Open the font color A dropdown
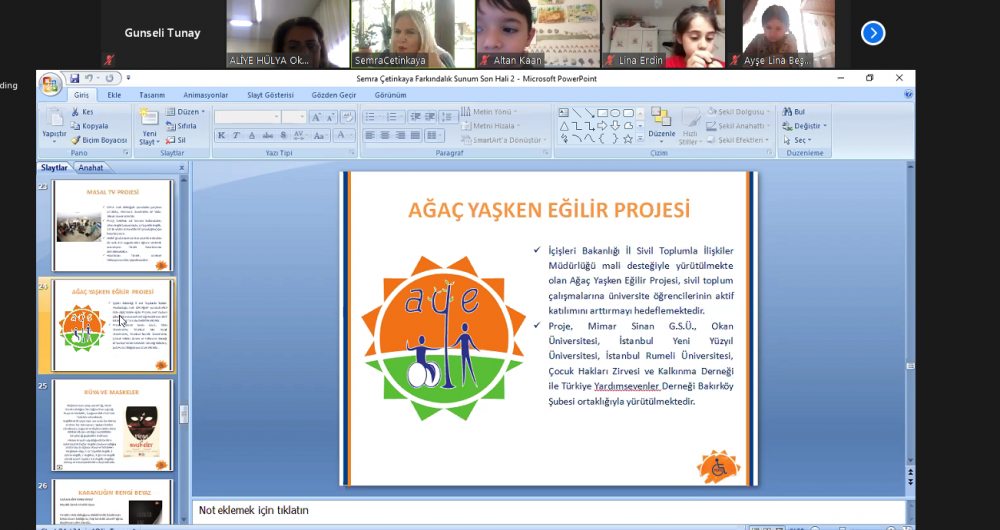 (x=344, y=135)
